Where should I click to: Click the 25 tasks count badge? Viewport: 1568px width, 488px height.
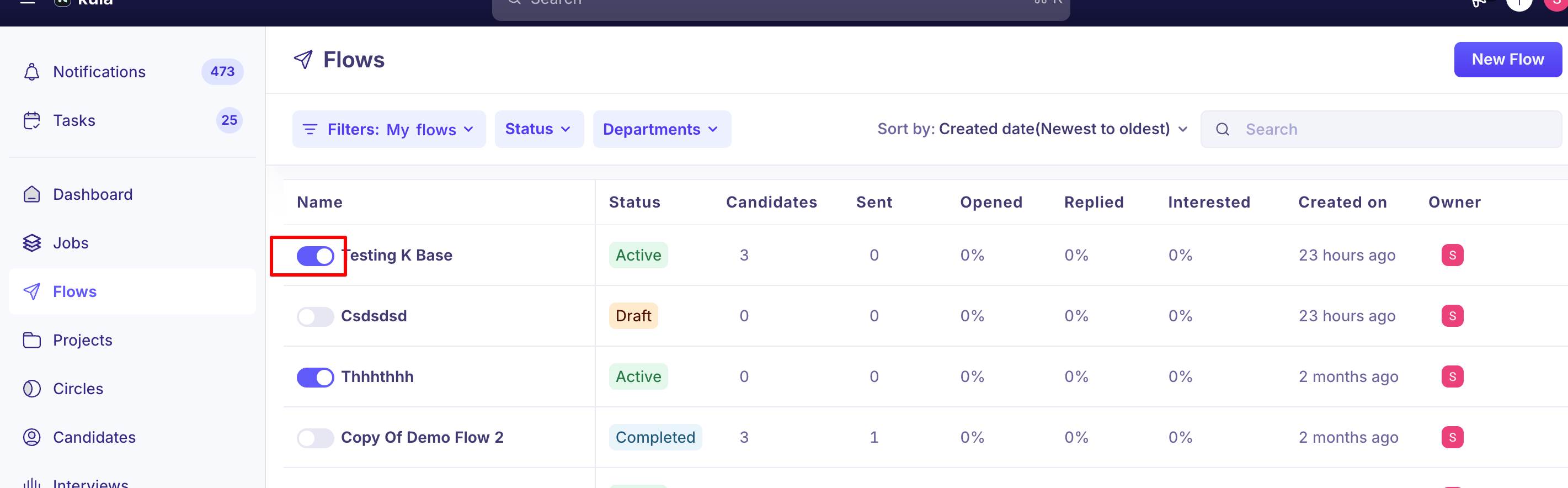230,121
